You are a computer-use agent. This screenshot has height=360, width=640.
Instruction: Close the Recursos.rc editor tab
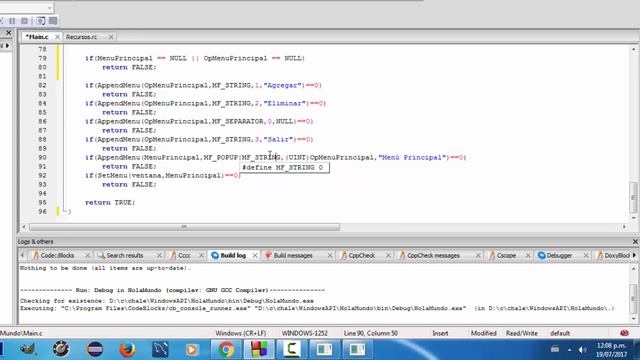(x=111, y=37)
